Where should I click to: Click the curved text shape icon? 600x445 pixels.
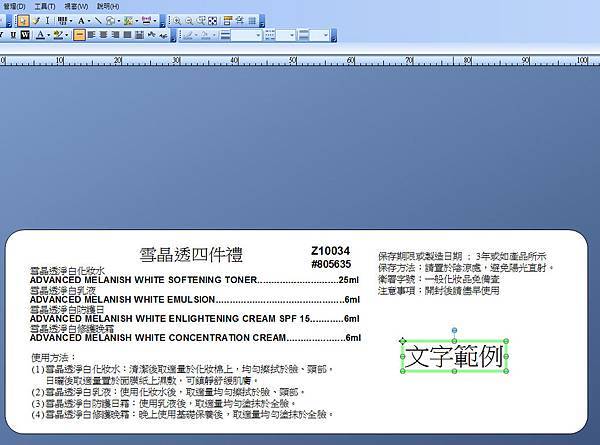tap(152, 35)
